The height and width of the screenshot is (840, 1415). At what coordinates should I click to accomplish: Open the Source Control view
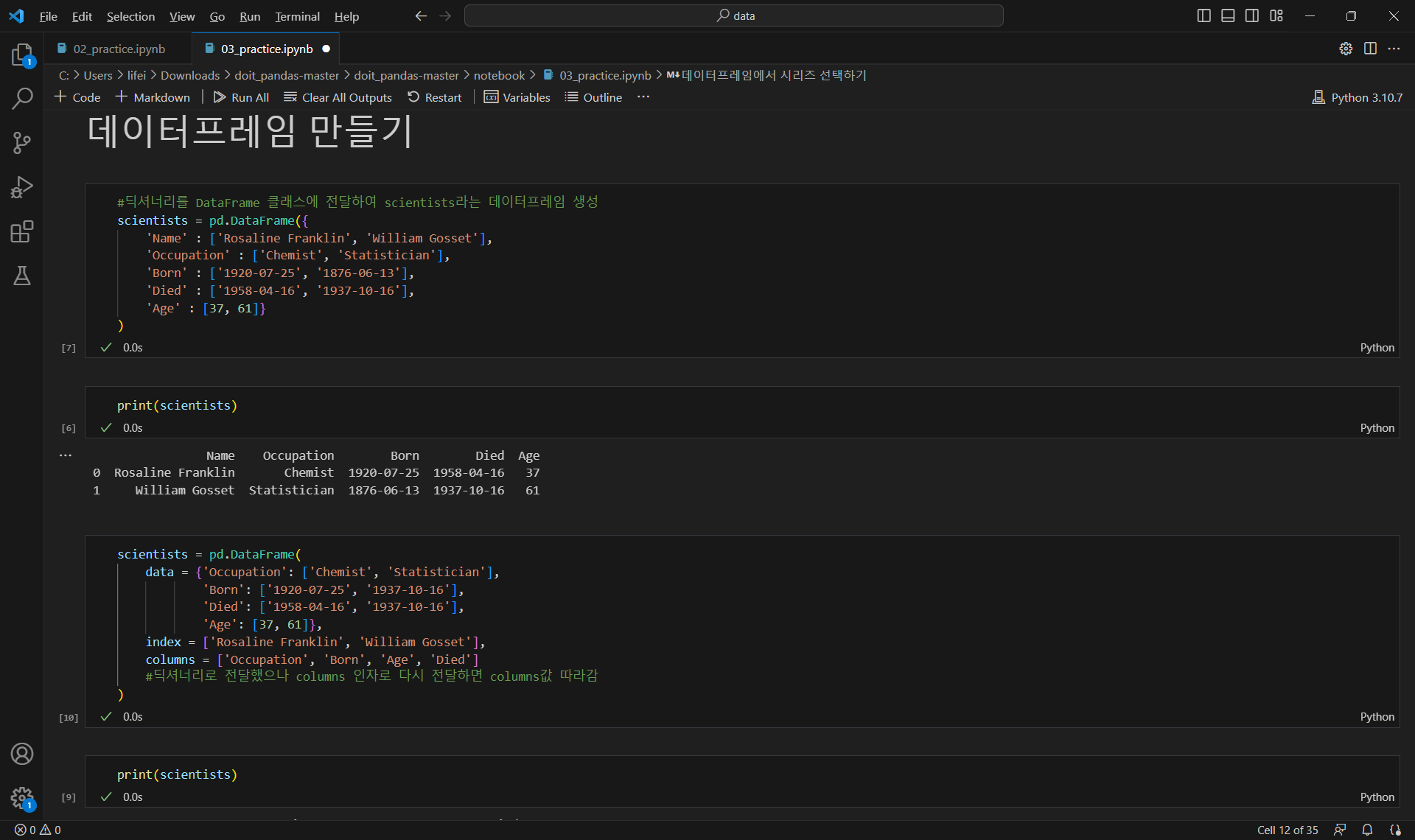(x=22, y=143)
